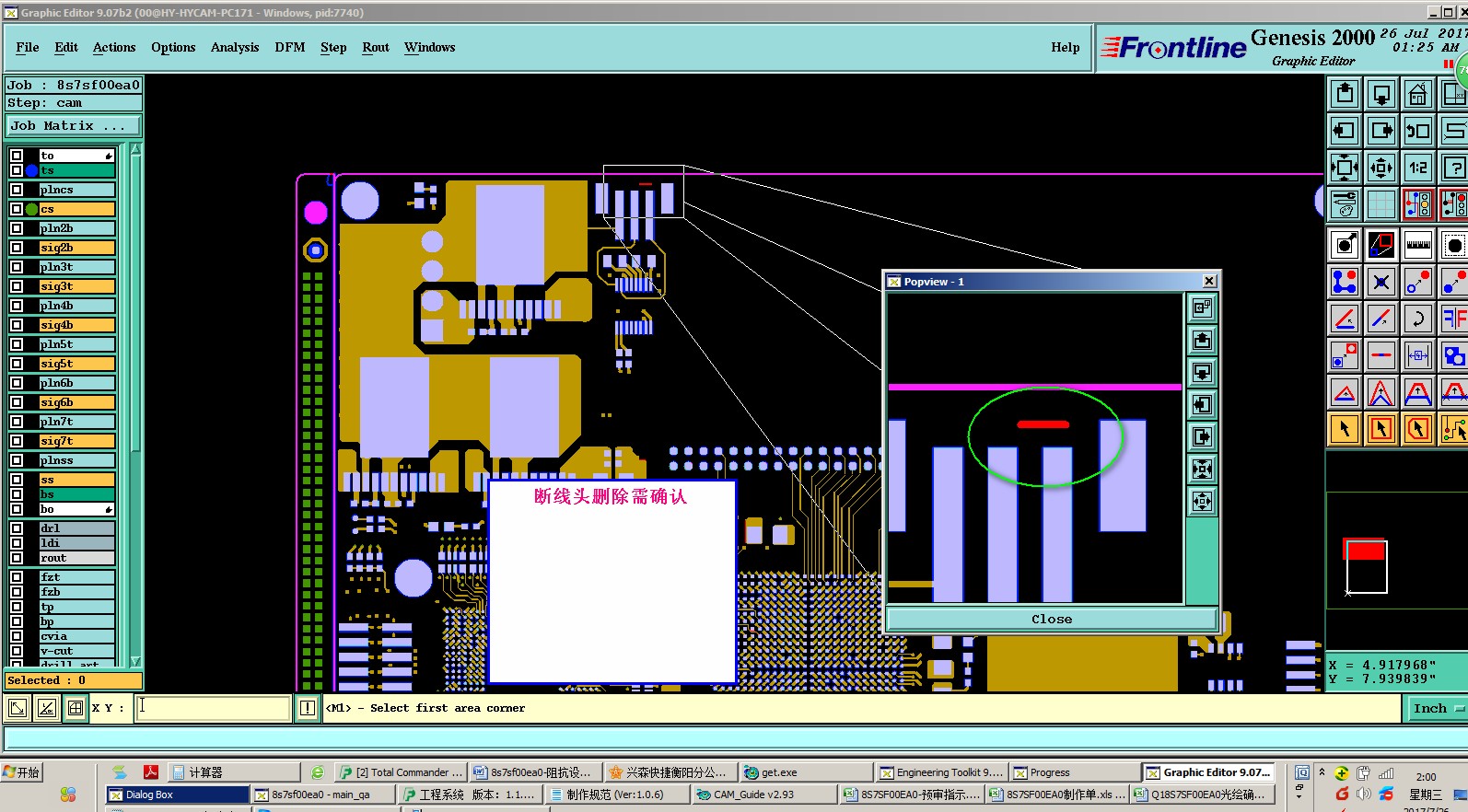
Task: Toggle checkbox for layer sig7t
Action: [x=17, y=441]
